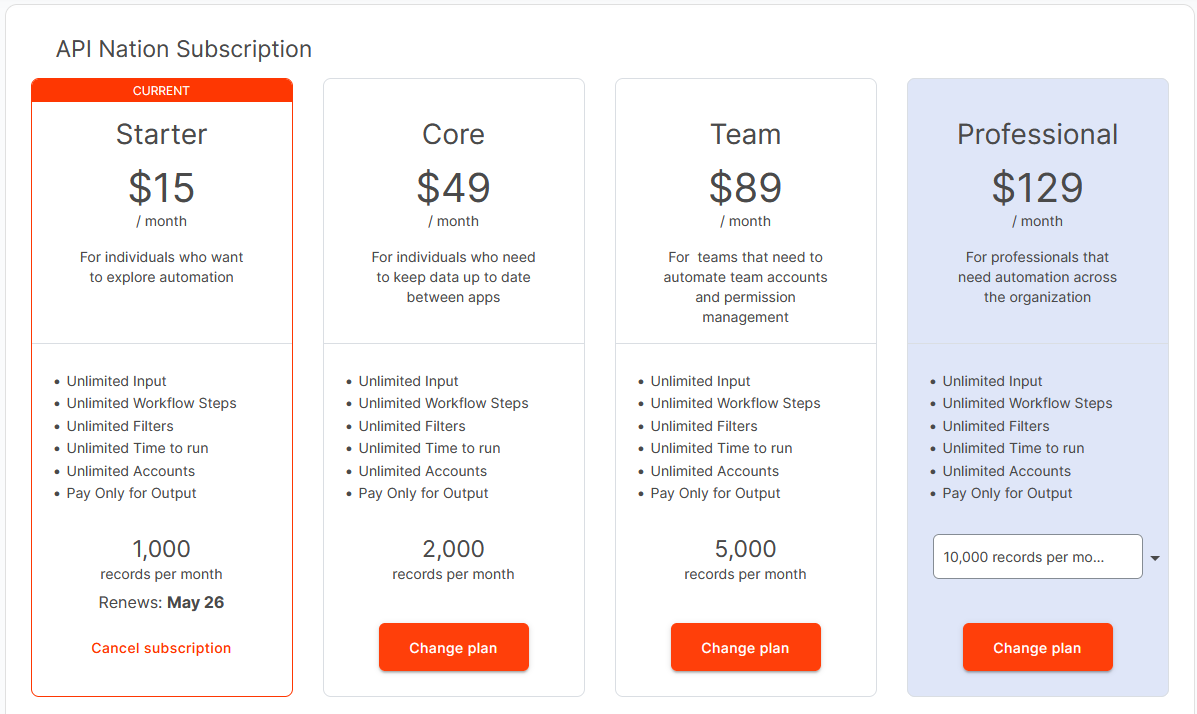Click the API Nation Subscription heading
This screenshot has height=714, width=1197.
click(x=184, y=48)
